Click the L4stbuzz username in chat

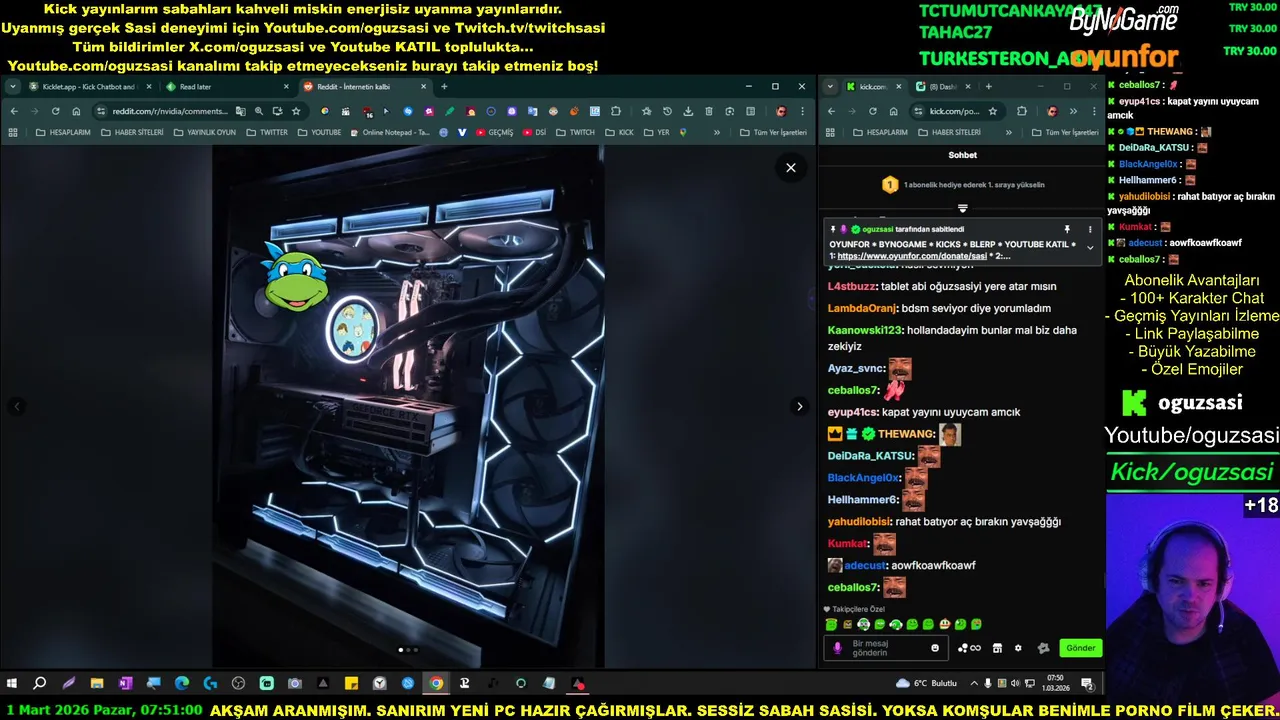tap(850, 286)
